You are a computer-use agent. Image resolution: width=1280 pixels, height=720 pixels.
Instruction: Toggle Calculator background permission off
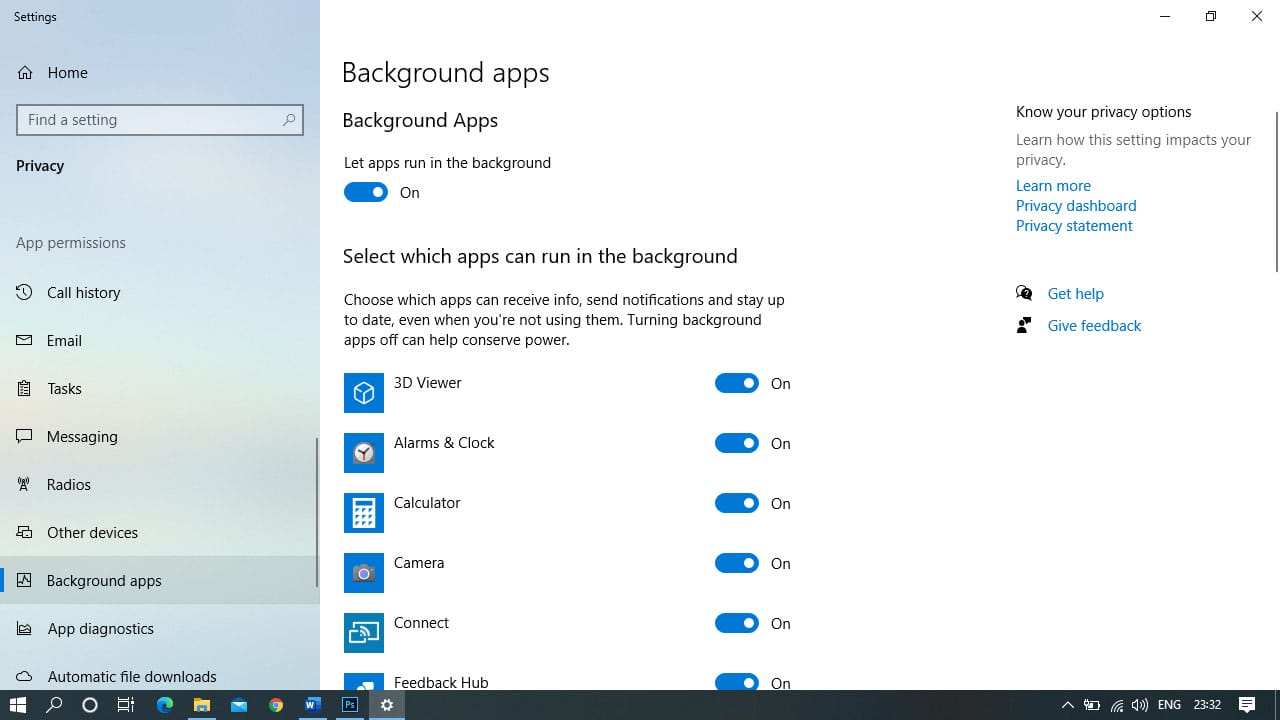coord(737,503)
